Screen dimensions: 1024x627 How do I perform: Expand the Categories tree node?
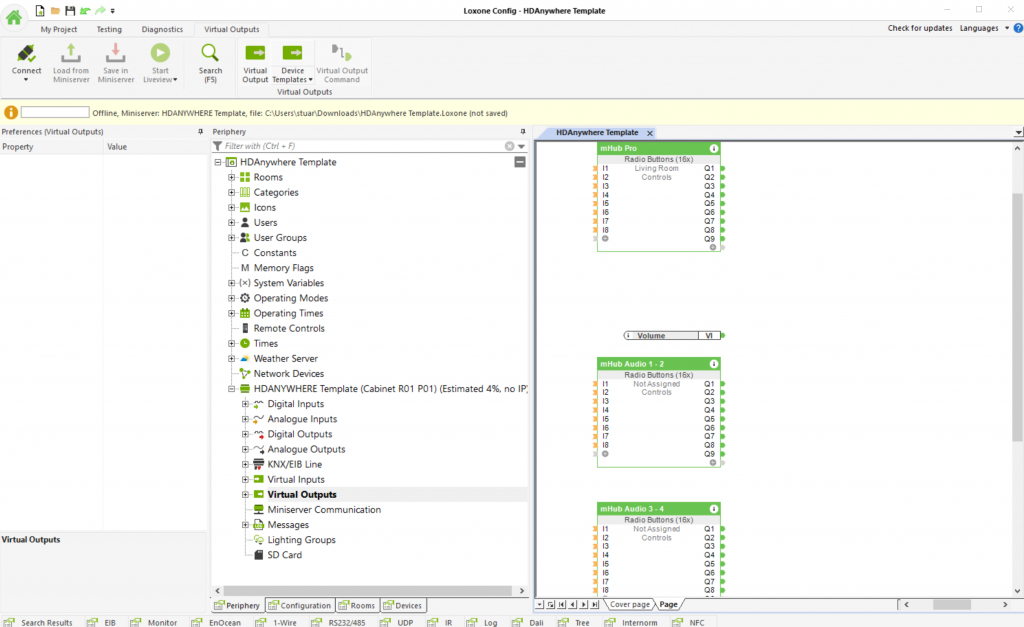pos(231,192)
